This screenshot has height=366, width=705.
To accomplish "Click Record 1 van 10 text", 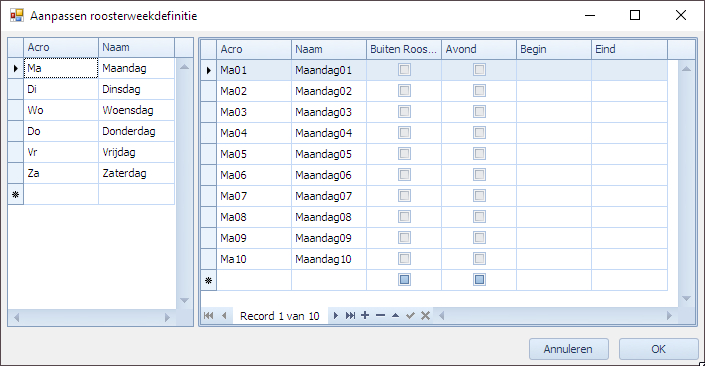I will click(280, 316).
